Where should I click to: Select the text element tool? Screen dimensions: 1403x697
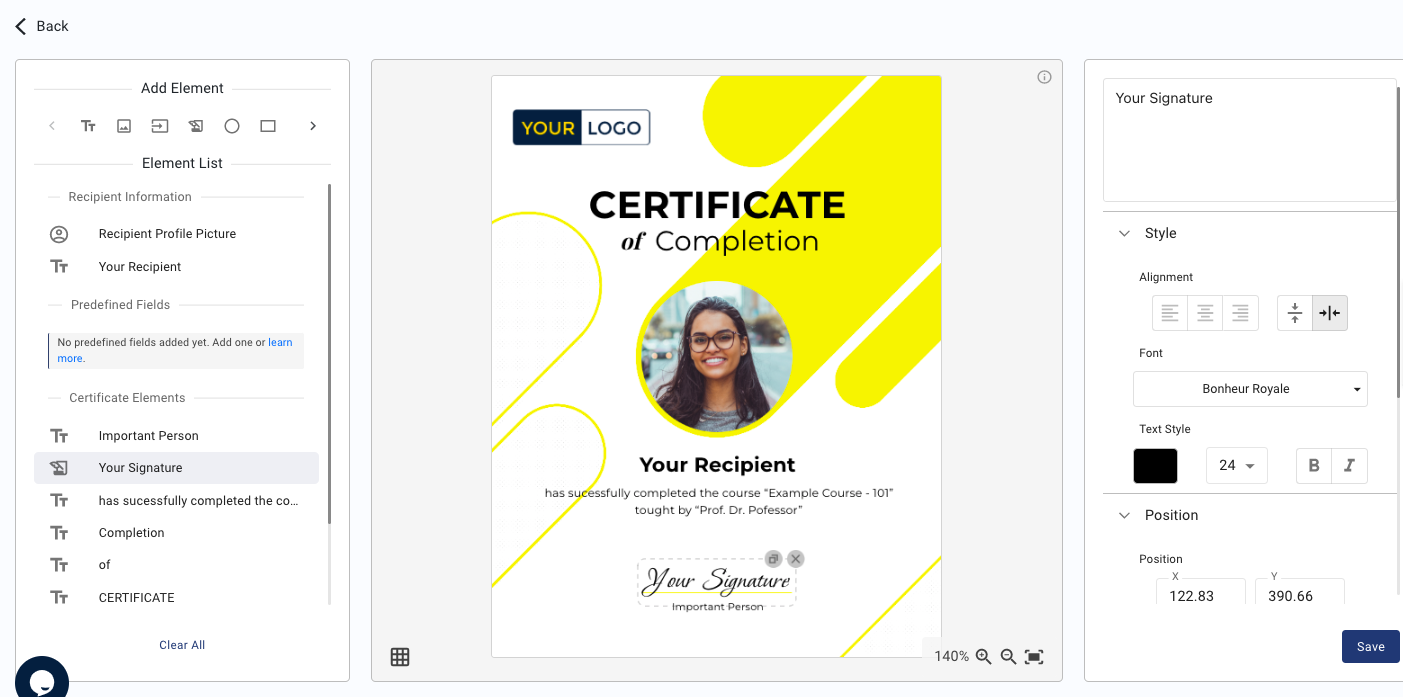(x=88, y=125)
